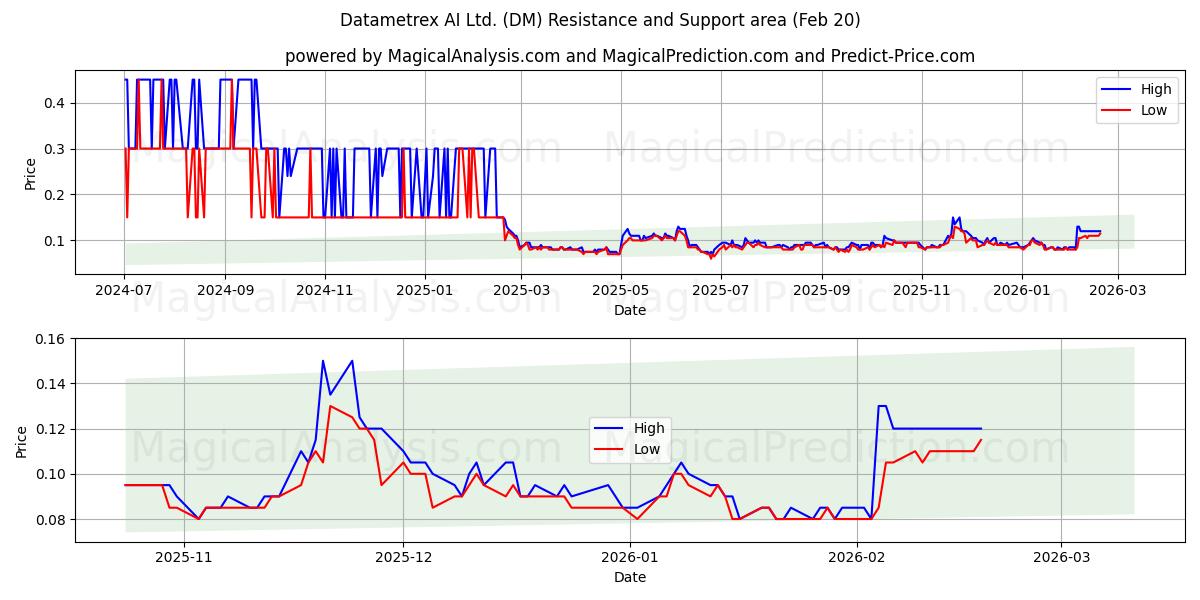This screenshot has height=600, width=1200.
Task: Click the "Price" y-axis label of the top chart
Action: point(30,172)
